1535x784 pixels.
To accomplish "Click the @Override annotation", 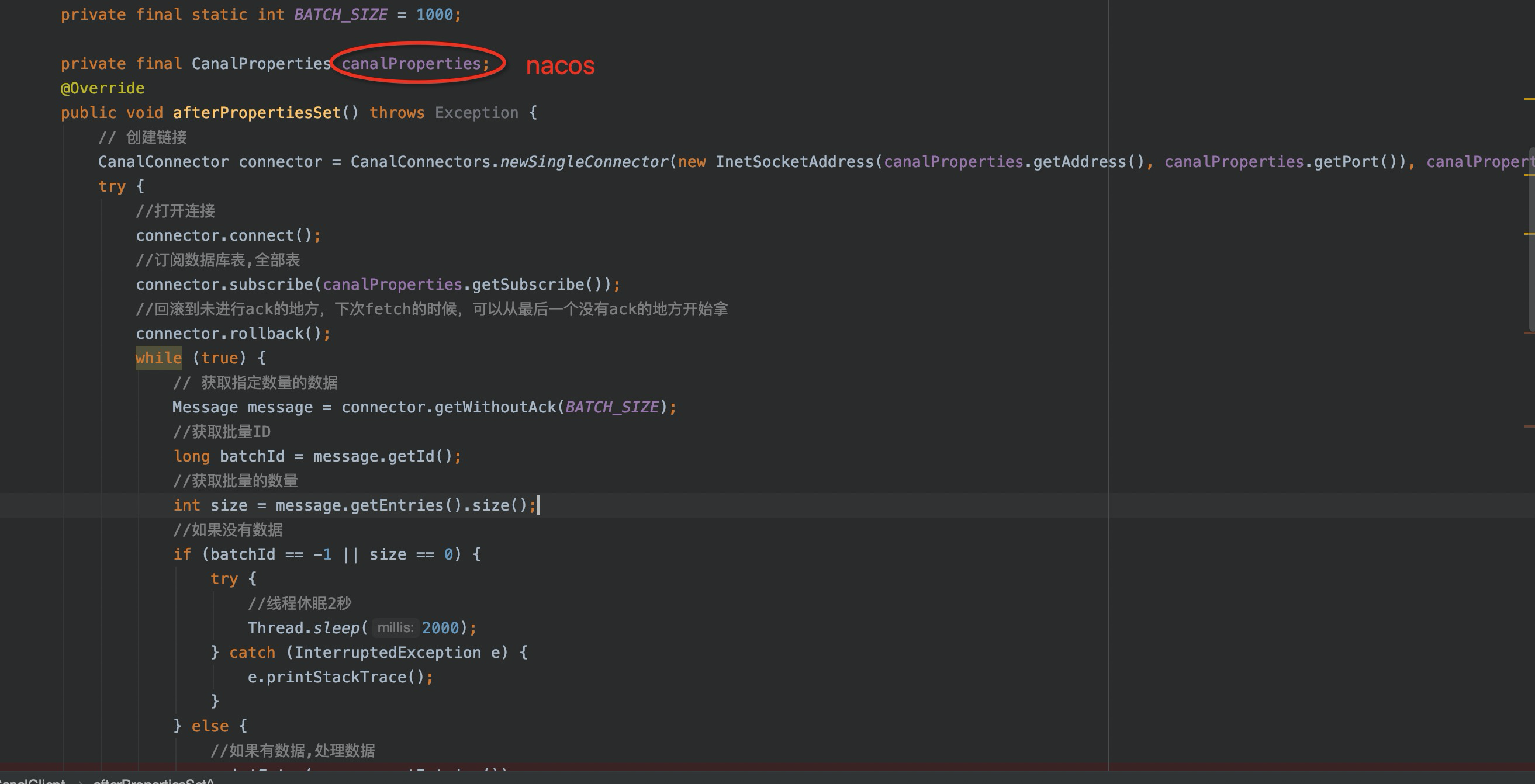I will (102, 88).
